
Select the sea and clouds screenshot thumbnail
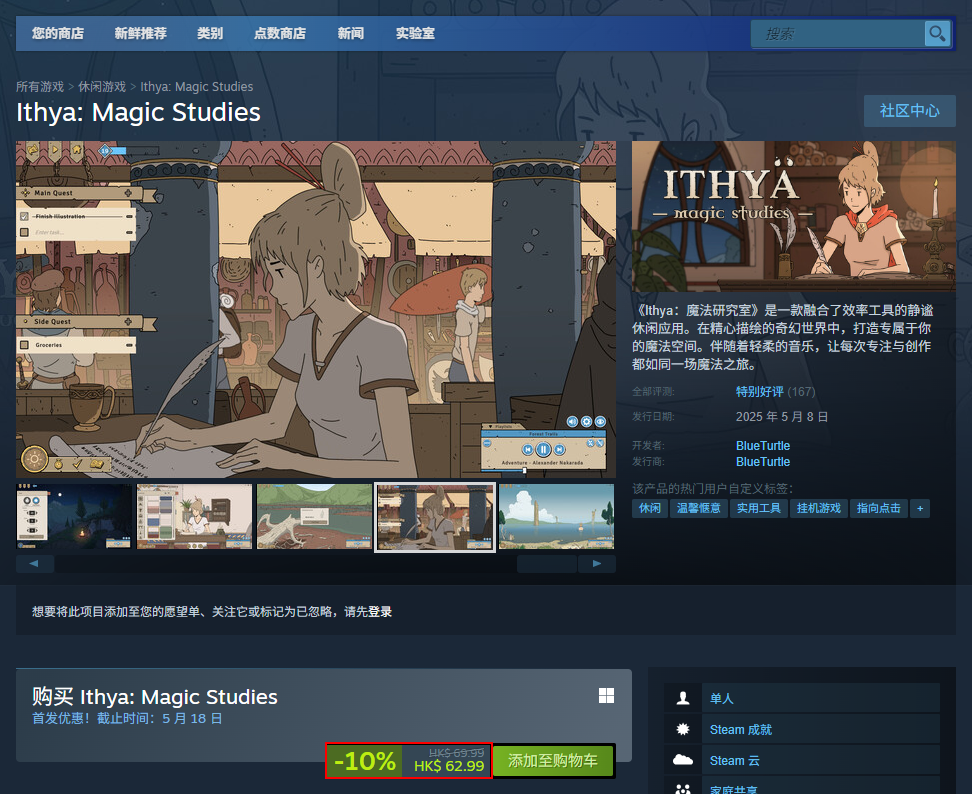tap(557, 516)
